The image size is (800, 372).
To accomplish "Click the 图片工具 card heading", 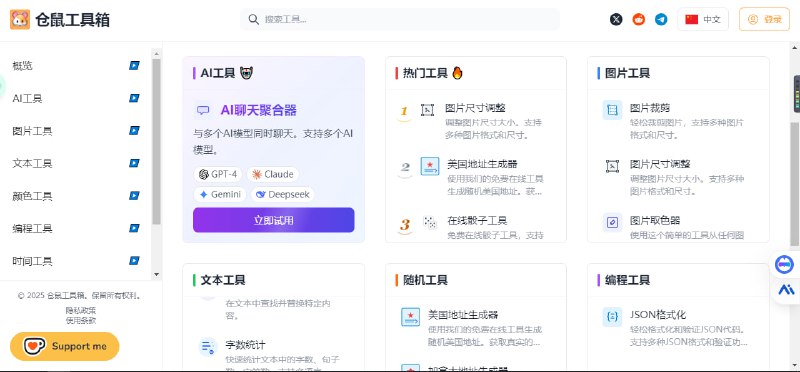I will 628,73.
